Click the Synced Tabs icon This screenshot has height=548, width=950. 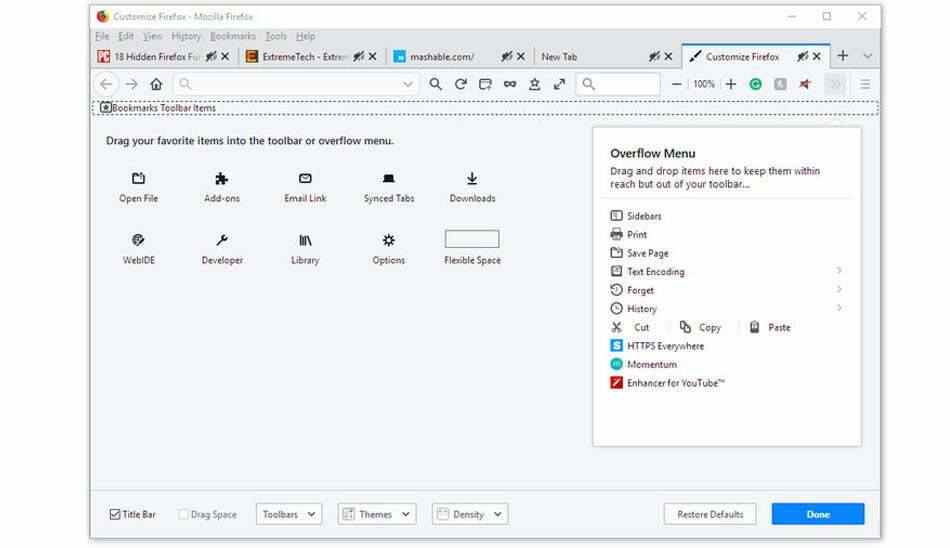[388, 178]
